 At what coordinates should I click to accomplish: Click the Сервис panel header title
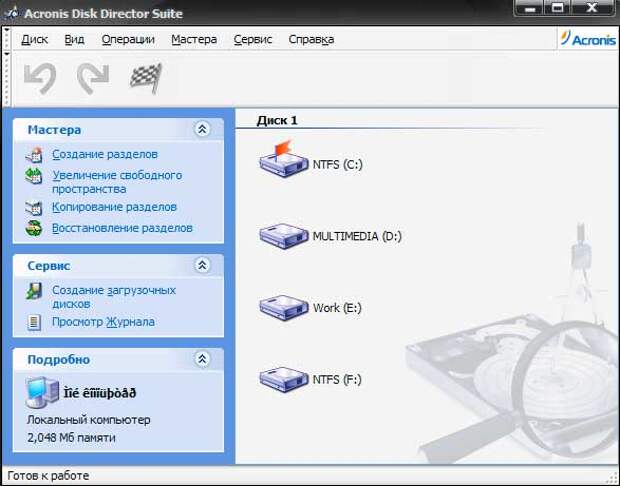(x=49, y=266)
